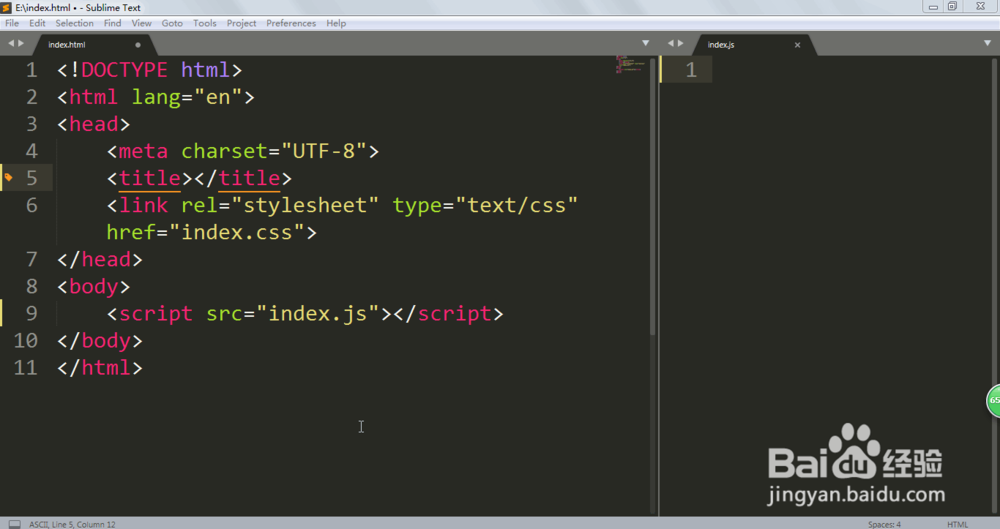
Task: Click line number 9 in gutter
Action: [x=31, y=313]
